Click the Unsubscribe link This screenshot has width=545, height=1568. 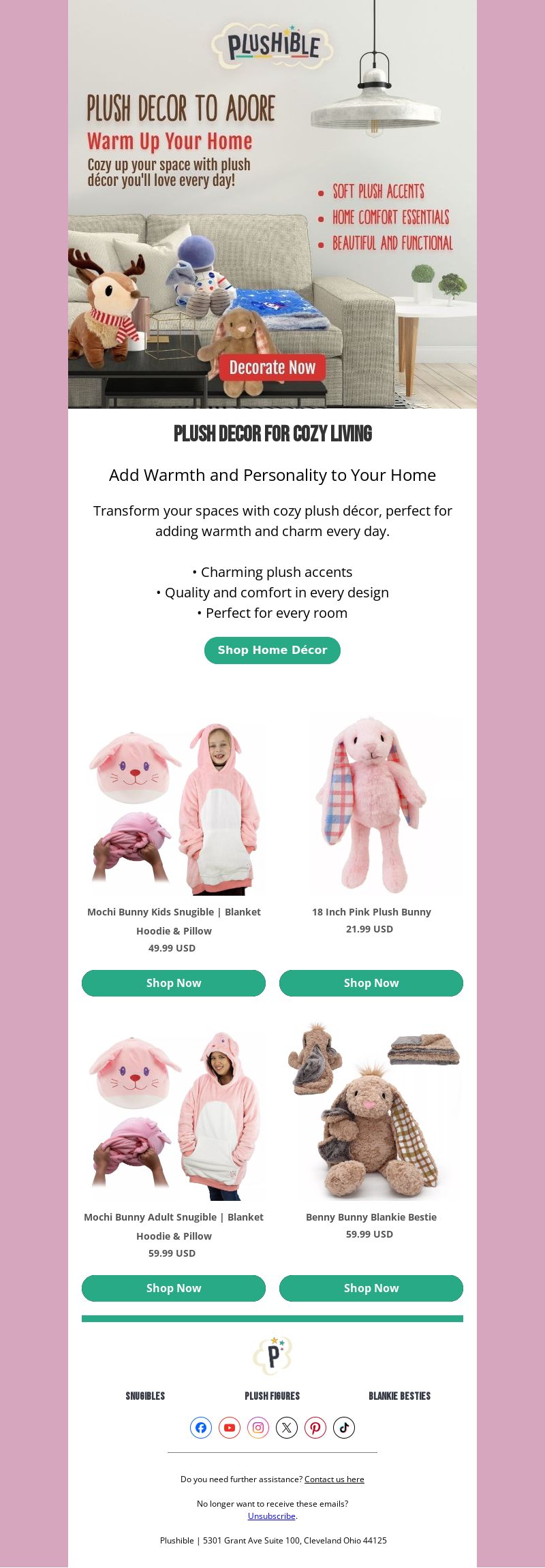click(x=272, y=1516)
